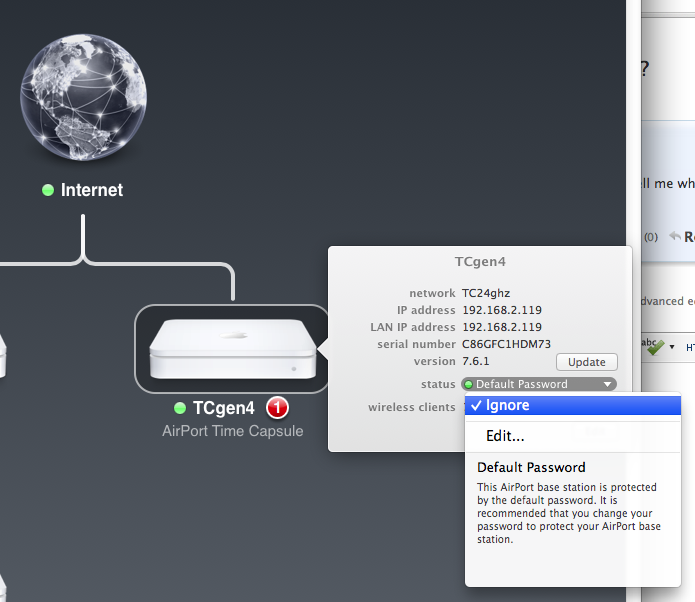Click the Internet label
Screen dimensions: 695x602
point(92,190)
